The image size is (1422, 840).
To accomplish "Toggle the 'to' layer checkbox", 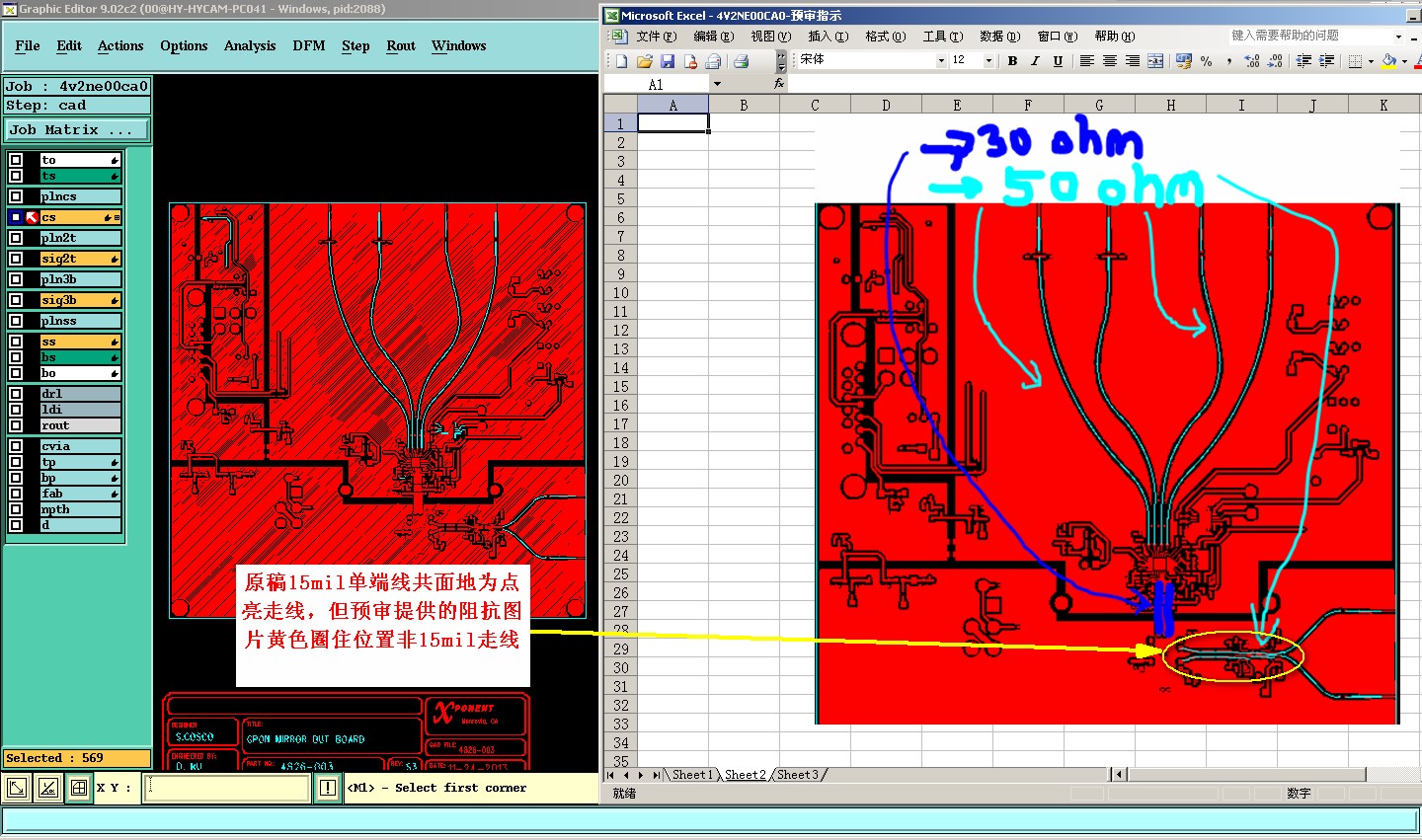I will pyautogui.click(x=16, y=160).
